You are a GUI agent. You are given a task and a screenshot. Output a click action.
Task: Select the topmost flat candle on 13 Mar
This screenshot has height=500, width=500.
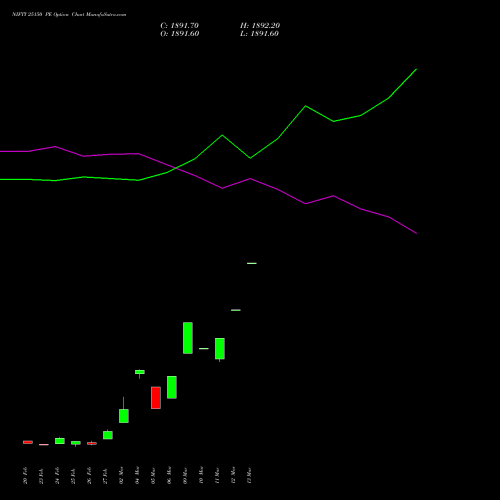point(252,263)
